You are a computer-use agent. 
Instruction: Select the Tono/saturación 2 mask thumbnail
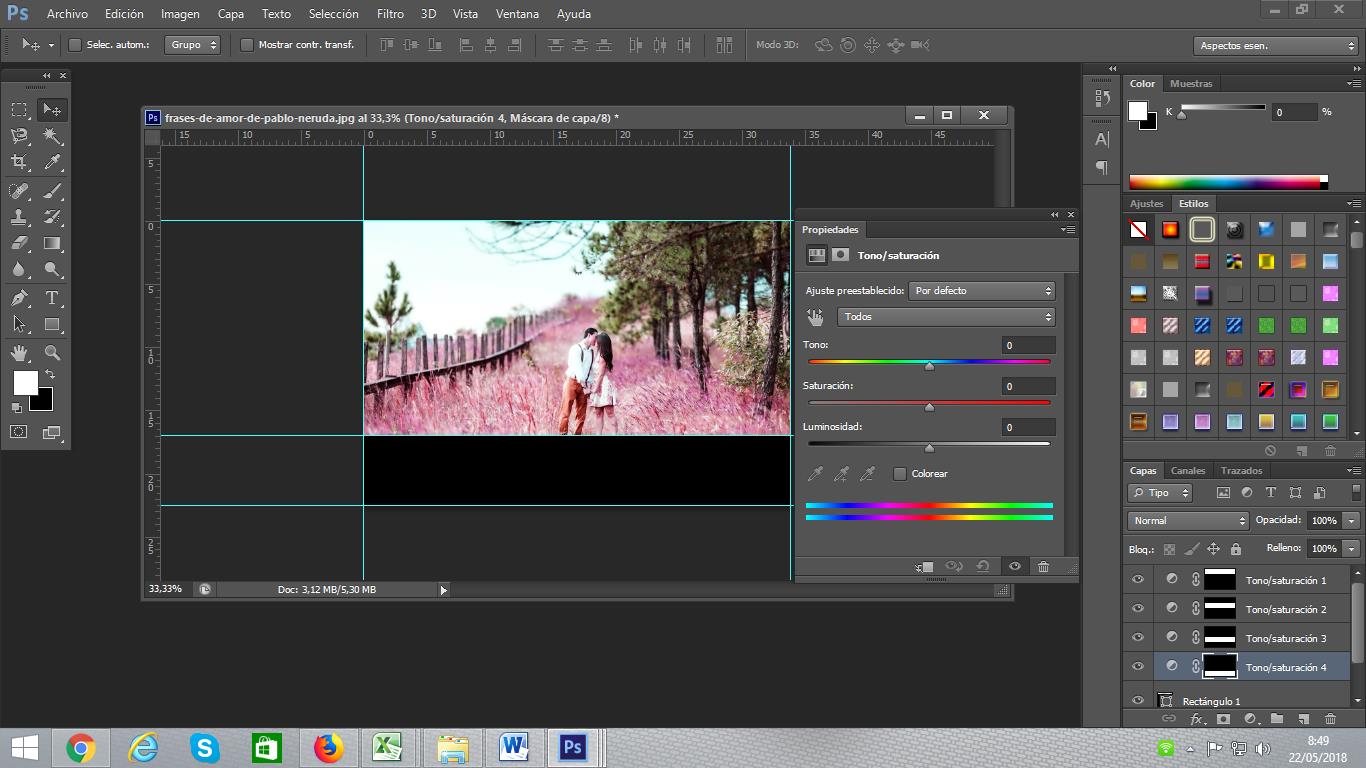pyautogui.click(x=1220, y=608)
